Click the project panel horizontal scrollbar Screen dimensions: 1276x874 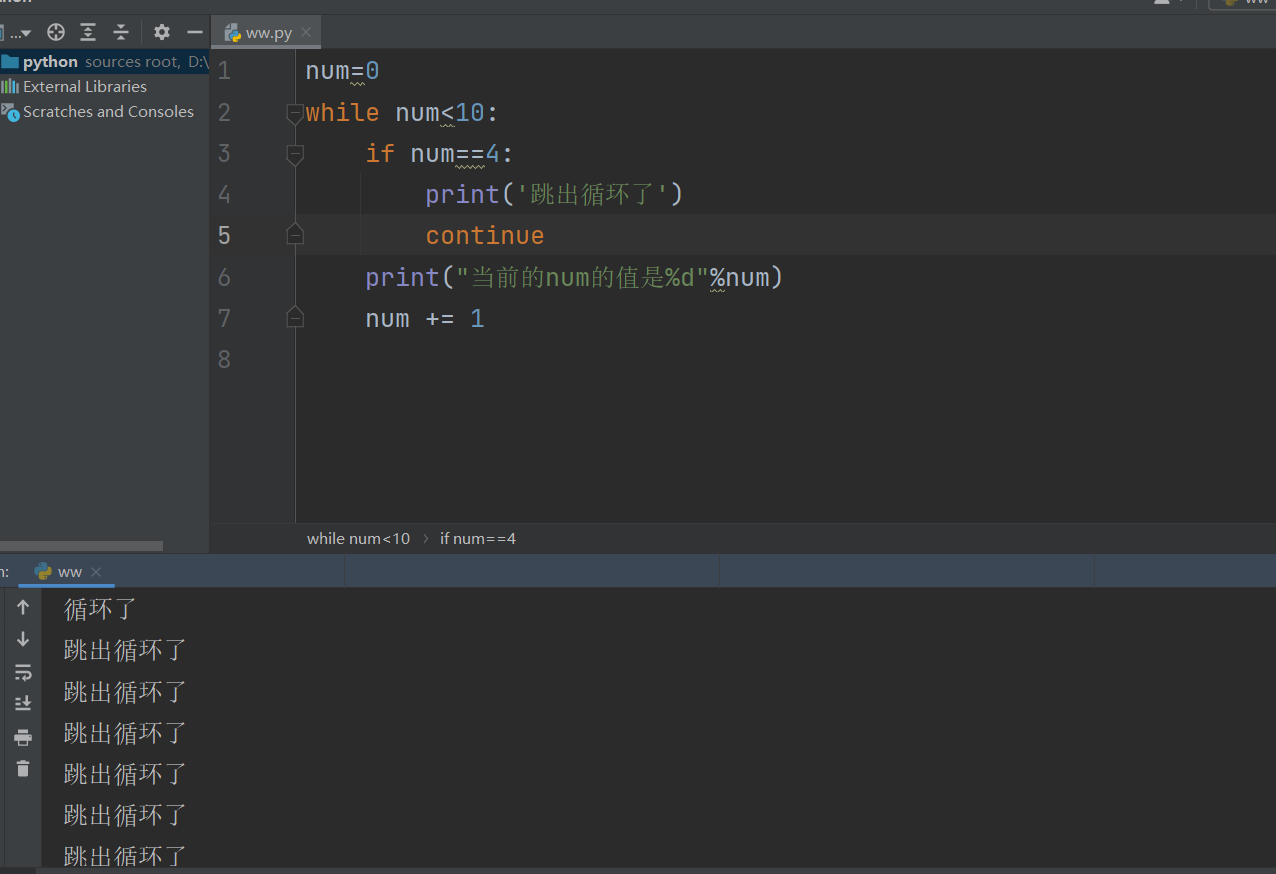[x=80, y=545]
